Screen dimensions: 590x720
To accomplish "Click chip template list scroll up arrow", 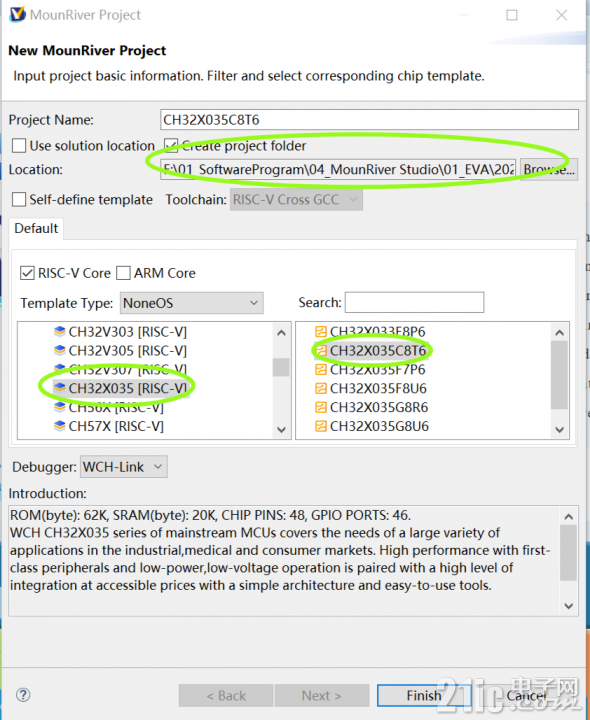I will 559,332.
